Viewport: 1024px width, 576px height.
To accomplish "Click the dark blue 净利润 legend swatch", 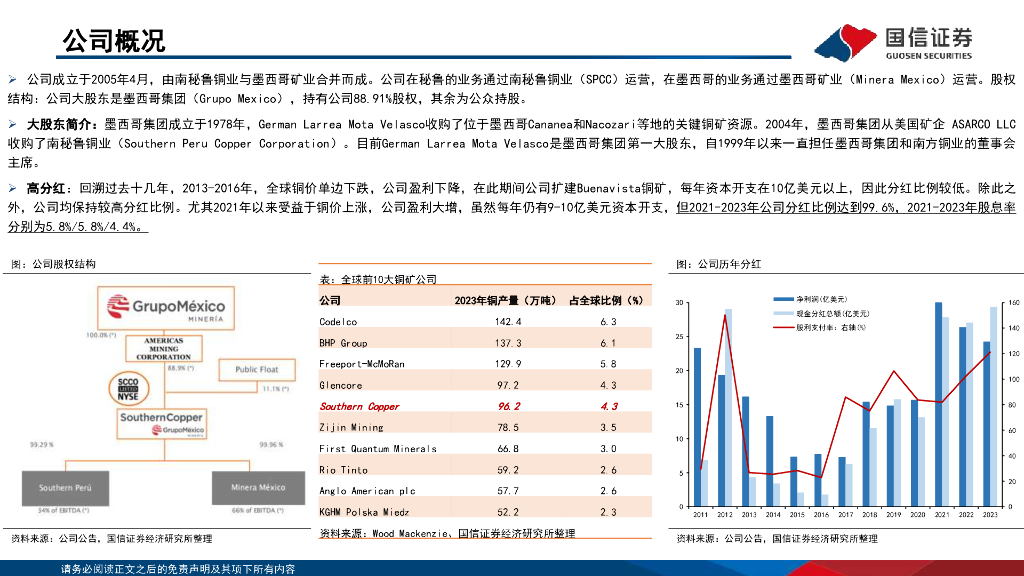I will pyautogui.click(x=783, y=299).
